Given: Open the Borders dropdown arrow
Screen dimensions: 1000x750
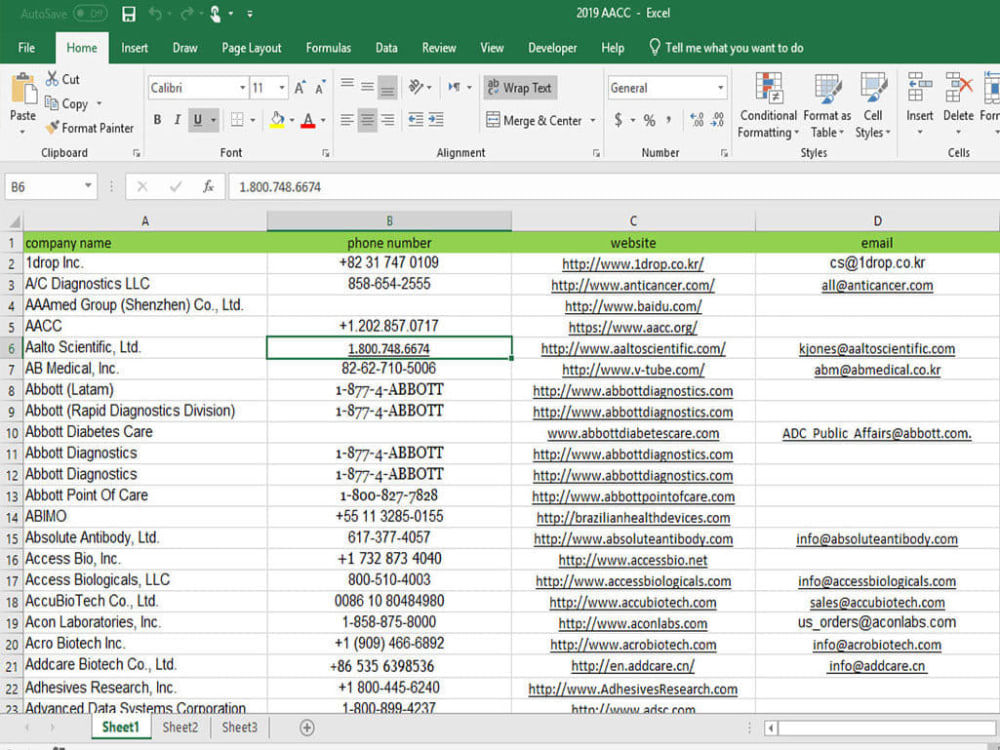Looking at the screenshot, I should click(253, 120).
